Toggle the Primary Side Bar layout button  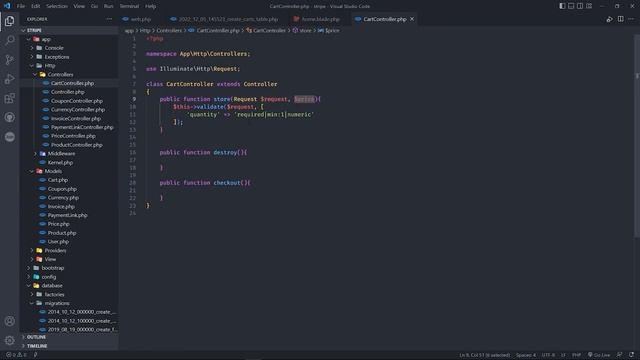tap(562, 6)
